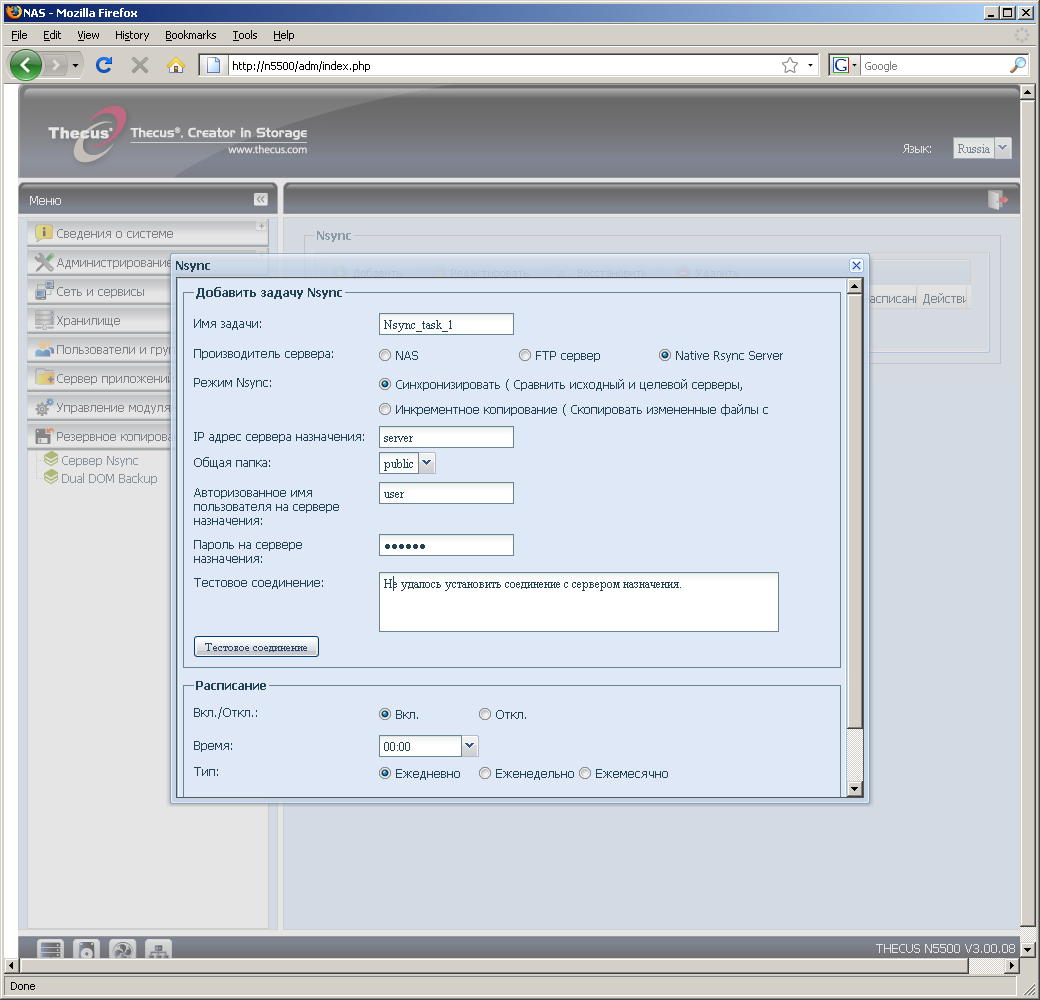Close the Nsync dialog with the X

856,265
